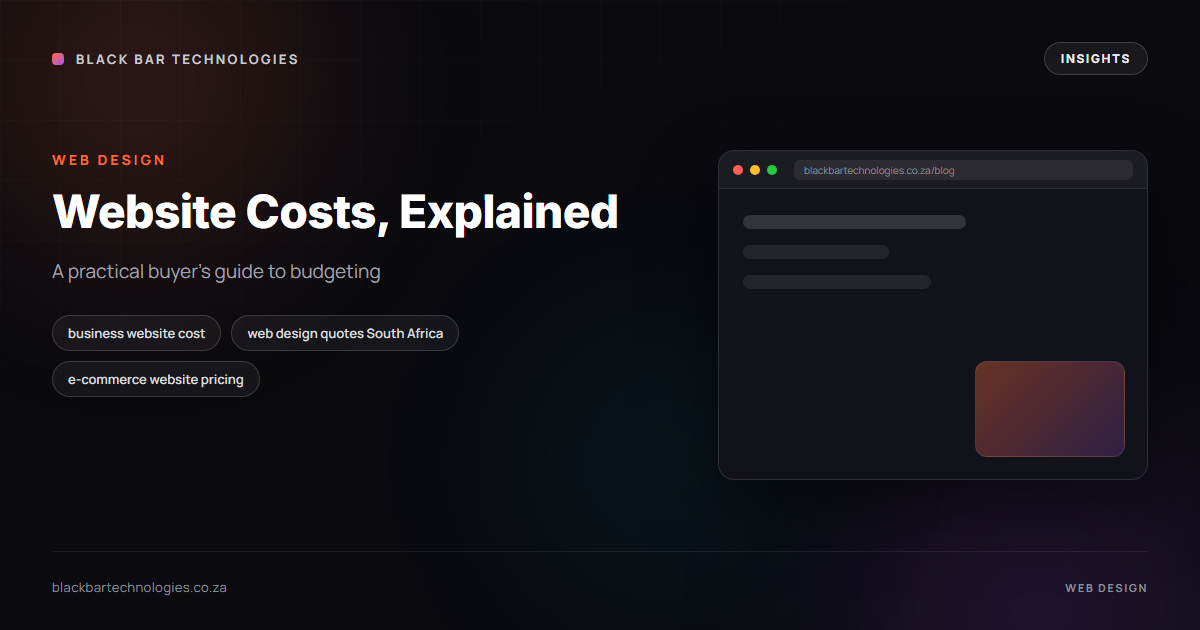Click 'A practical buyer's guide to budgeting' subtitle
Viewport: 1200px width, 630px height.
tap(216, 272)
